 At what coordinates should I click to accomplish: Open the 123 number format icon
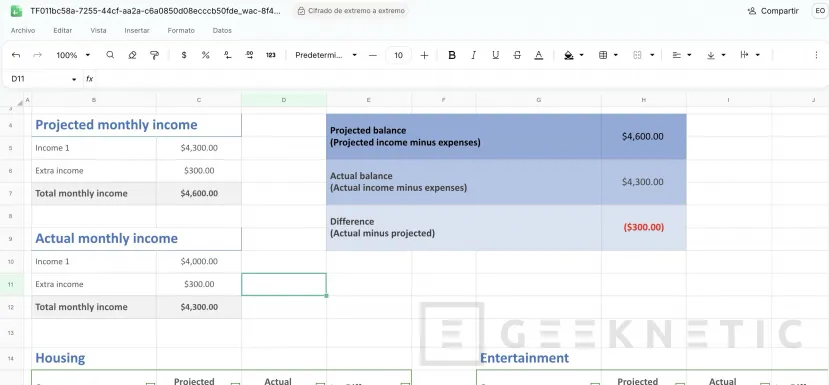pos(271,55)
